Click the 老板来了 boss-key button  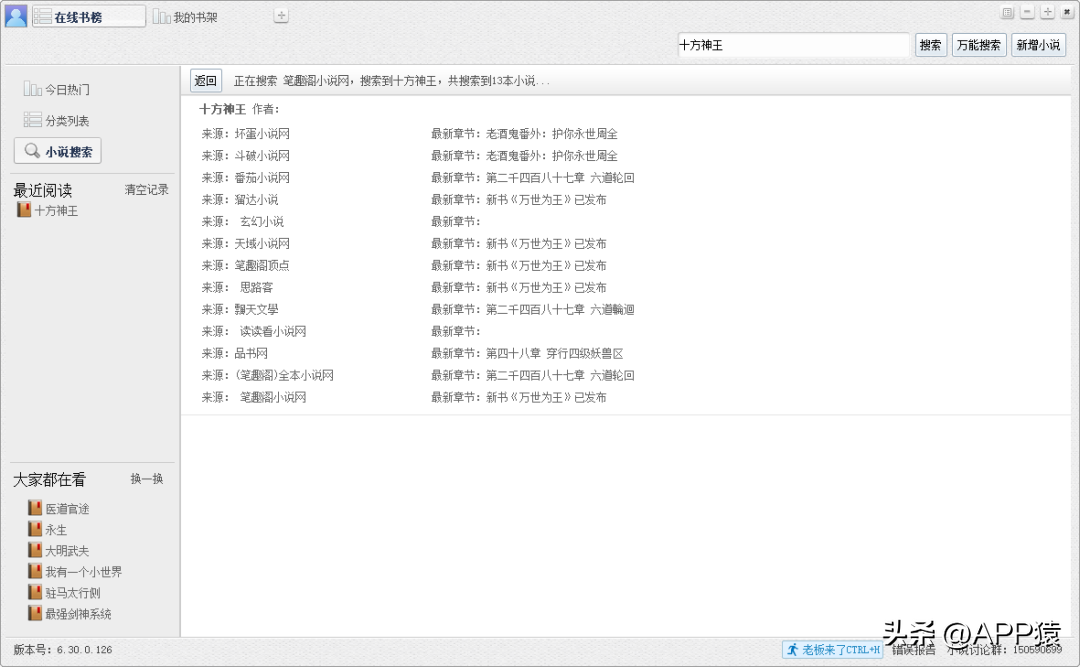(x=833, y=650)
